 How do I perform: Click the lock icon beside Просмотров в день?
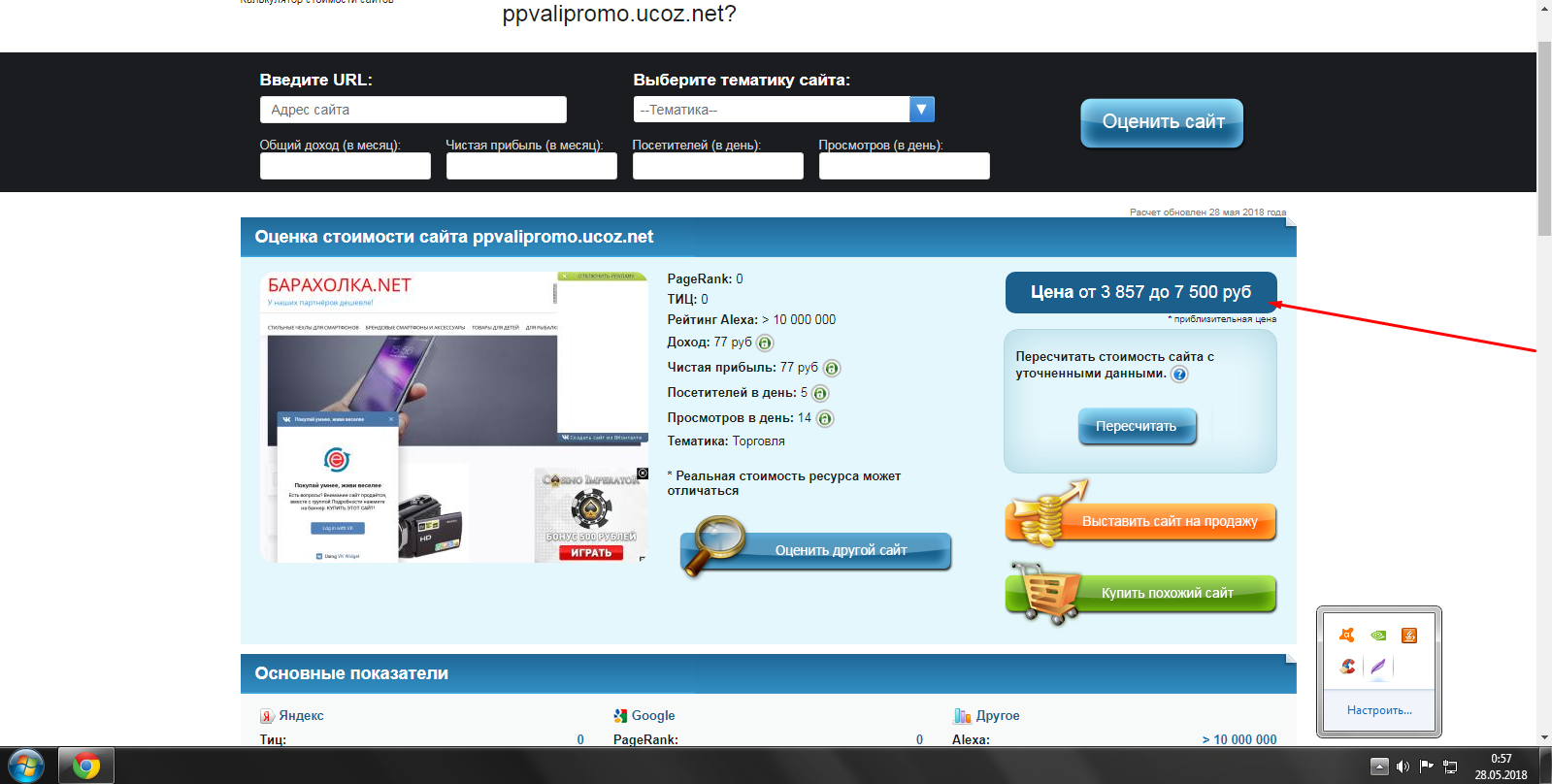(825, 418)
